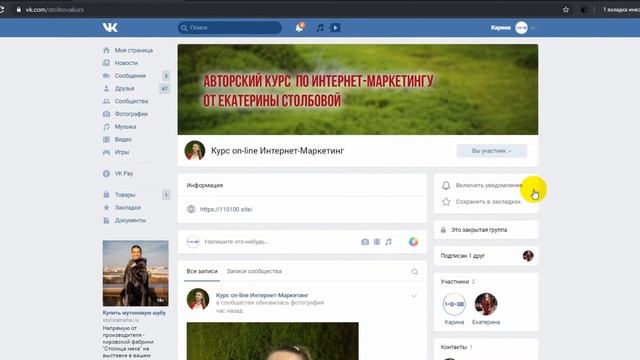Viewport: 640px width, 360px height.
Task: Switch to the Записи сообщества tab
Action: (x=254, y=271)
